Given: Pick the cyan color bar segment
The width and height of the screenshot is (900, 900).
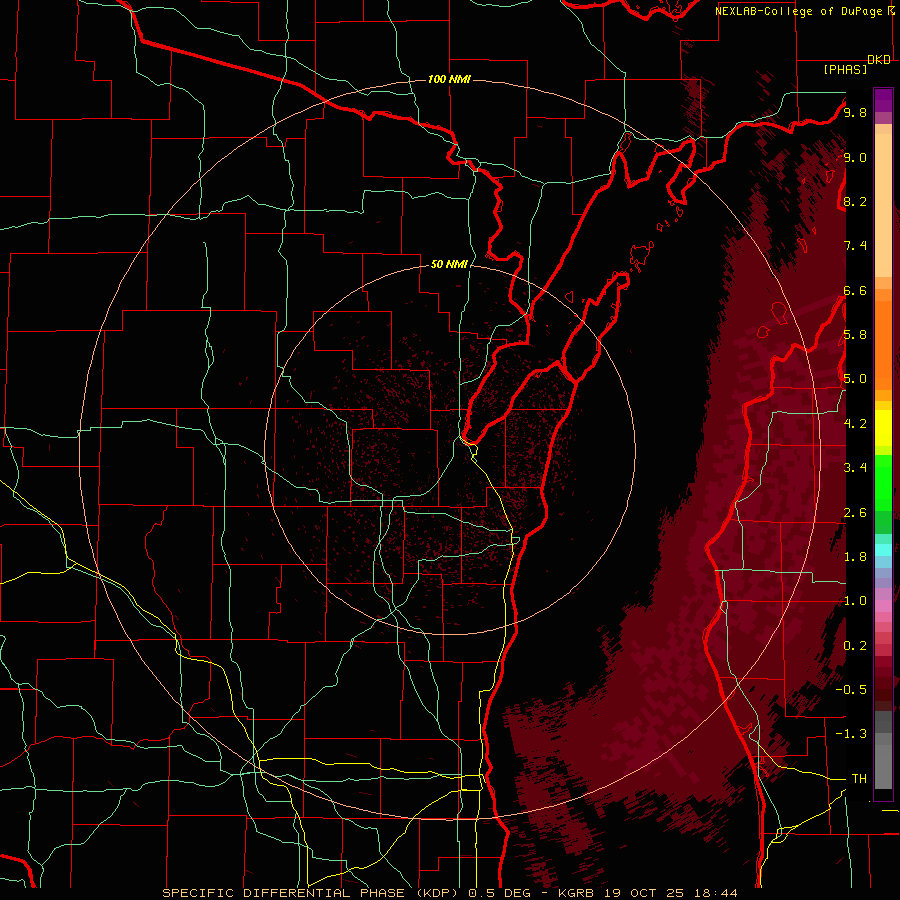Looking at the screenshot, I should pos(883,550).
